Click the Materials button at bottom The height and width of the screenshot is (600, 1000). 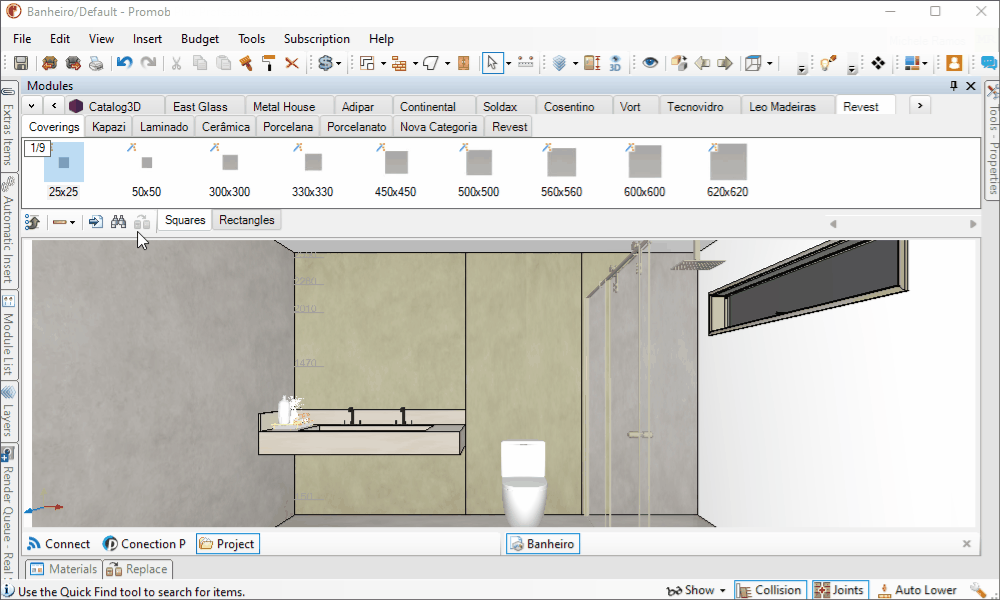pyautogui.click(x=64, y=569)
